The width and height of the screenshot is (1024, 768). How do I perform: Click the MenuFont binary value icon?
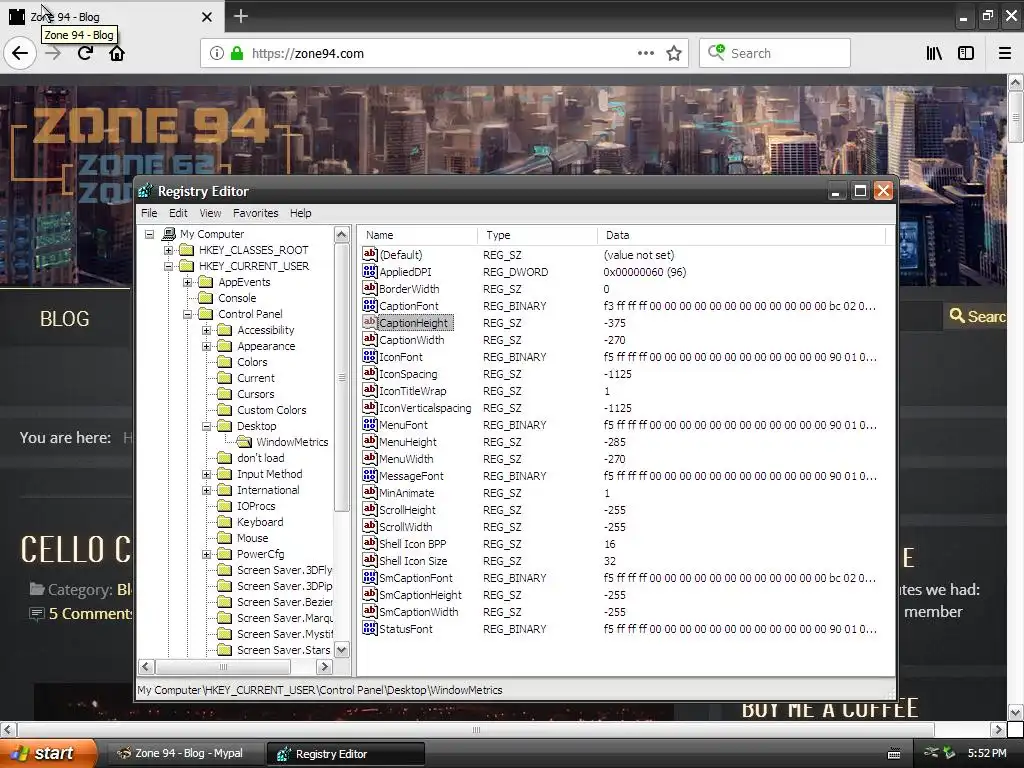pos(370,424)
